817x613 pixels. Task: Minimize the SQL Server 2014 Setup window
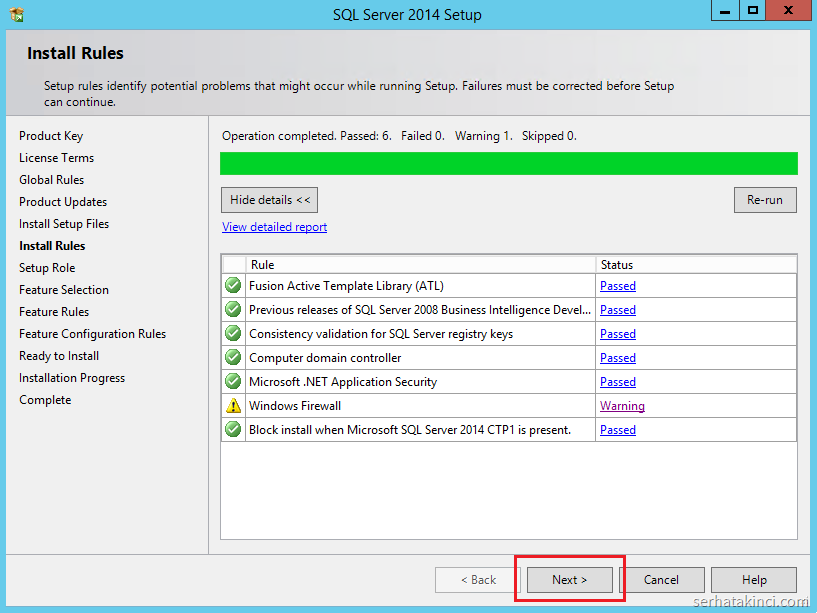[725, 10]
